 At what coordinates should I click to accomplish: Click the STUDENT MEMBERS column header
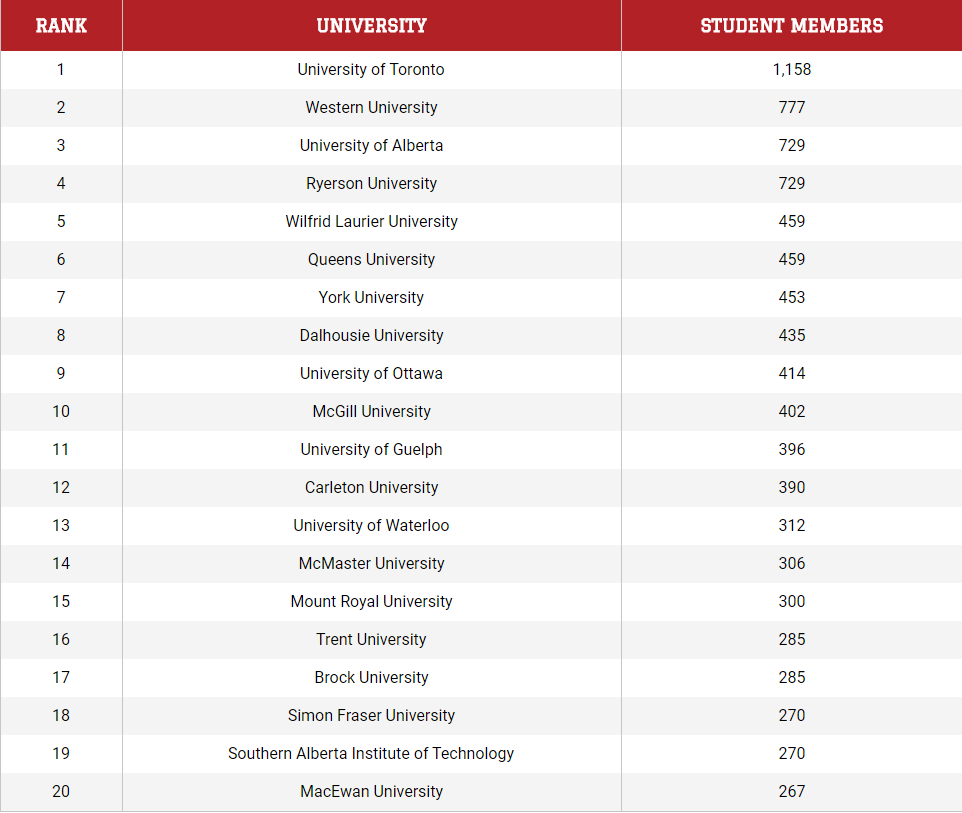tap(791, 26)
